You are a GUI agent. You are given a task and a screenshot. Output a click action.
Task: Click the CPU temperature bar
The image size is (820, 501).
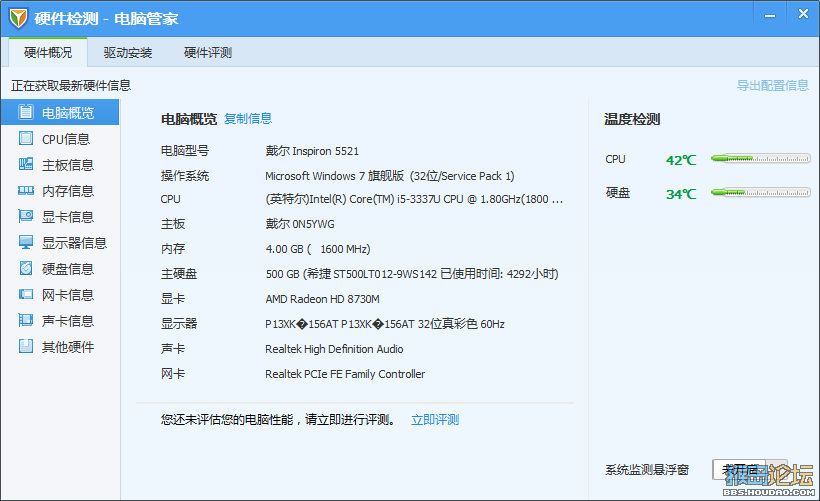pos(760,159)
